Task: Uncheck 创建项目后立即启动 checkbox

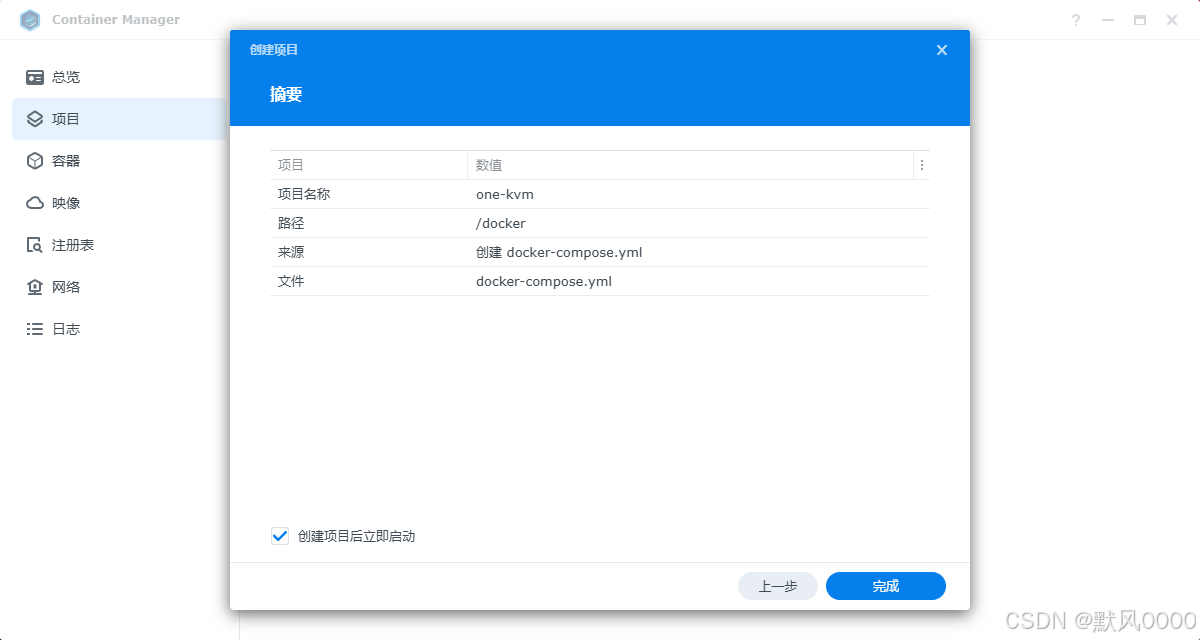Action: tap(280, 536)
